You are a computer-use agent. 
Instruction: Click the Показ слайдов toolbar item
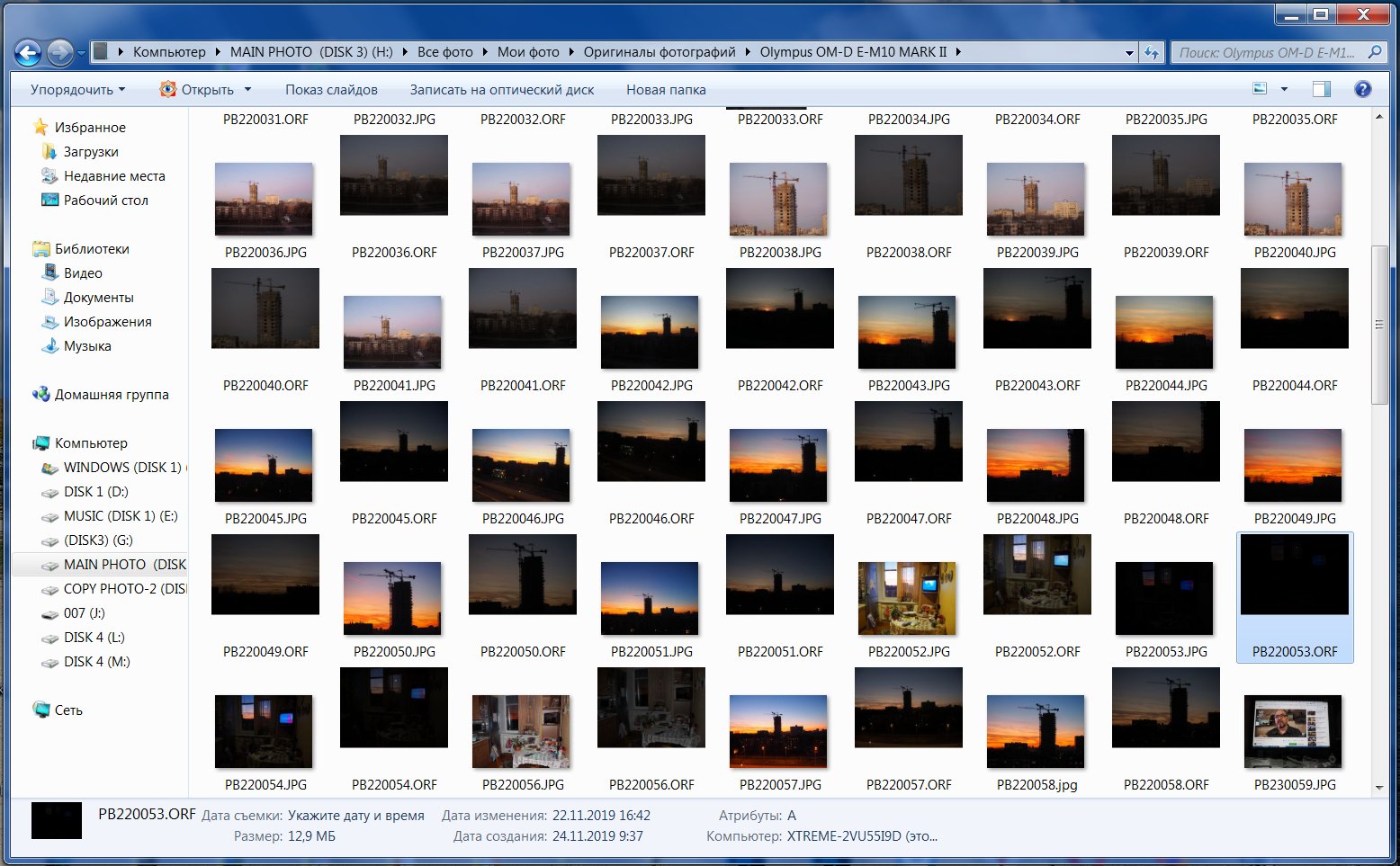click(331, 90)
